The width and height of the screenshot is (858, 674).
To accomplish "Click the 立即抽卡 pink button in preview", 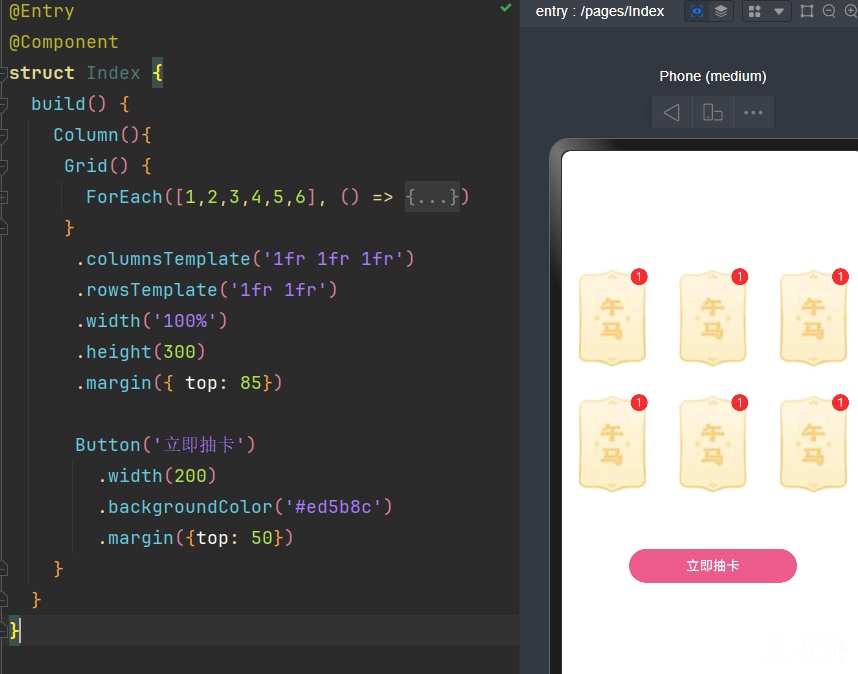I will 712,566.
